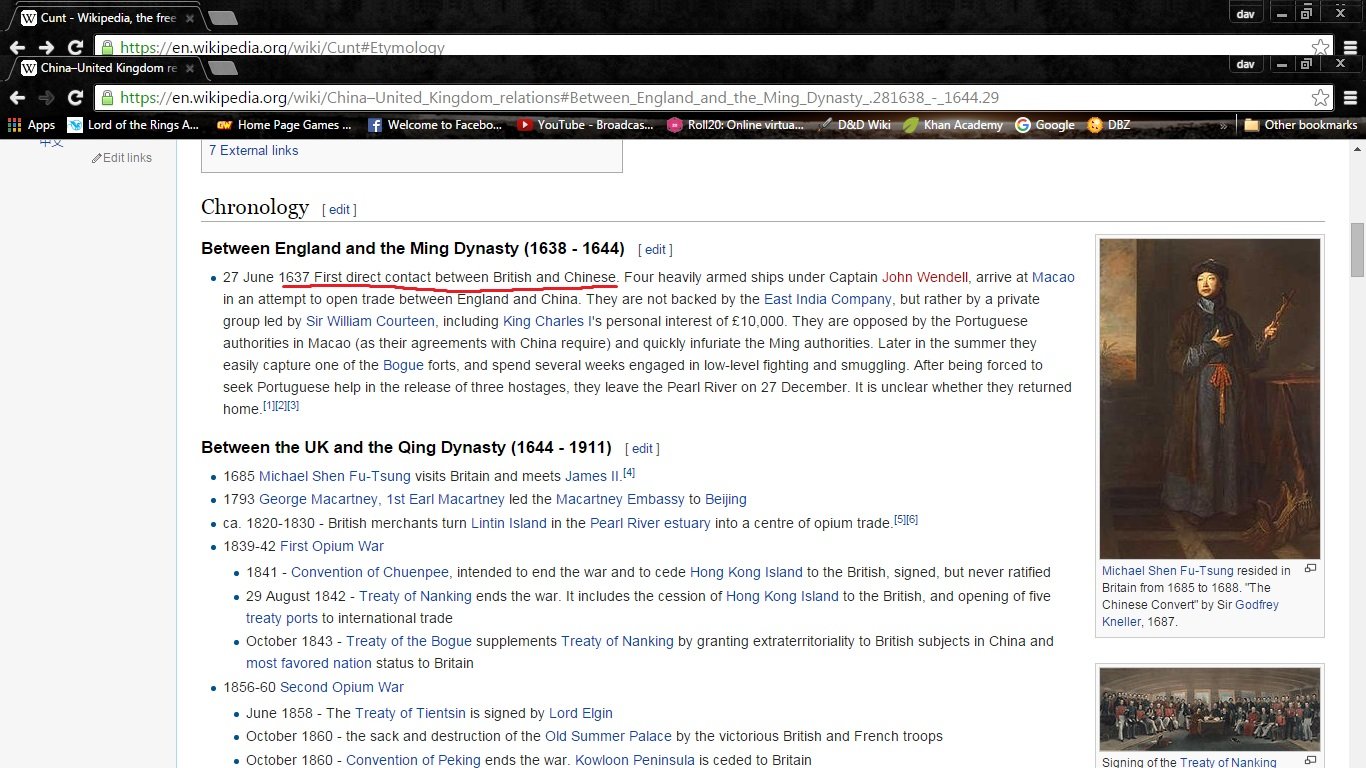Open the Apps shortcut in bookmarks bar
The image size is (1366, 768).
coord(31,125)
